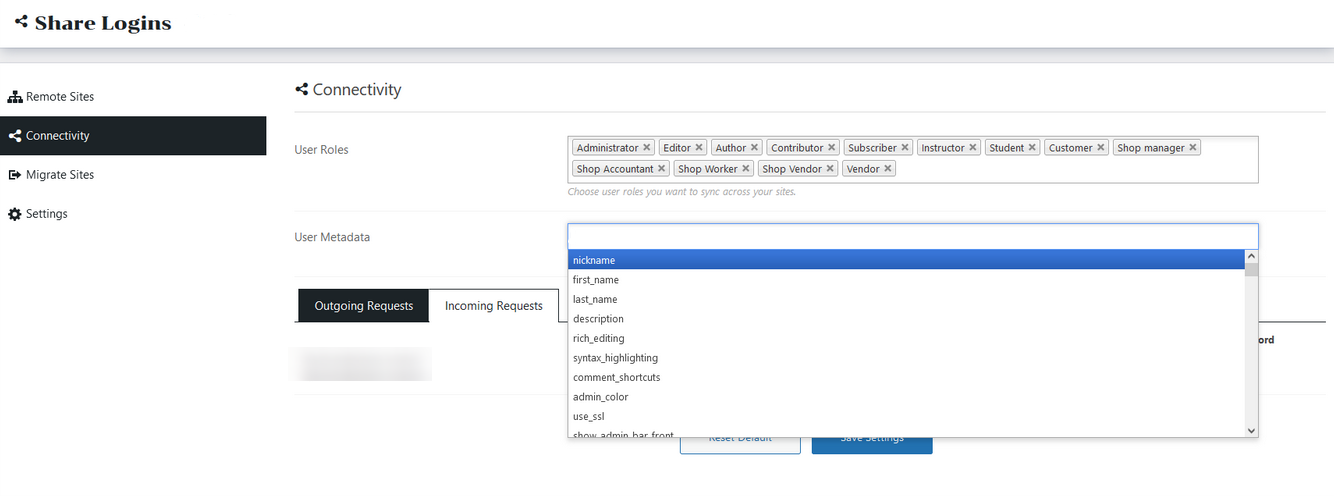The image size is (1334, 496).
Task: Remove the Administrator role tag
Action: pyautogui.click(x=647, y=148)
